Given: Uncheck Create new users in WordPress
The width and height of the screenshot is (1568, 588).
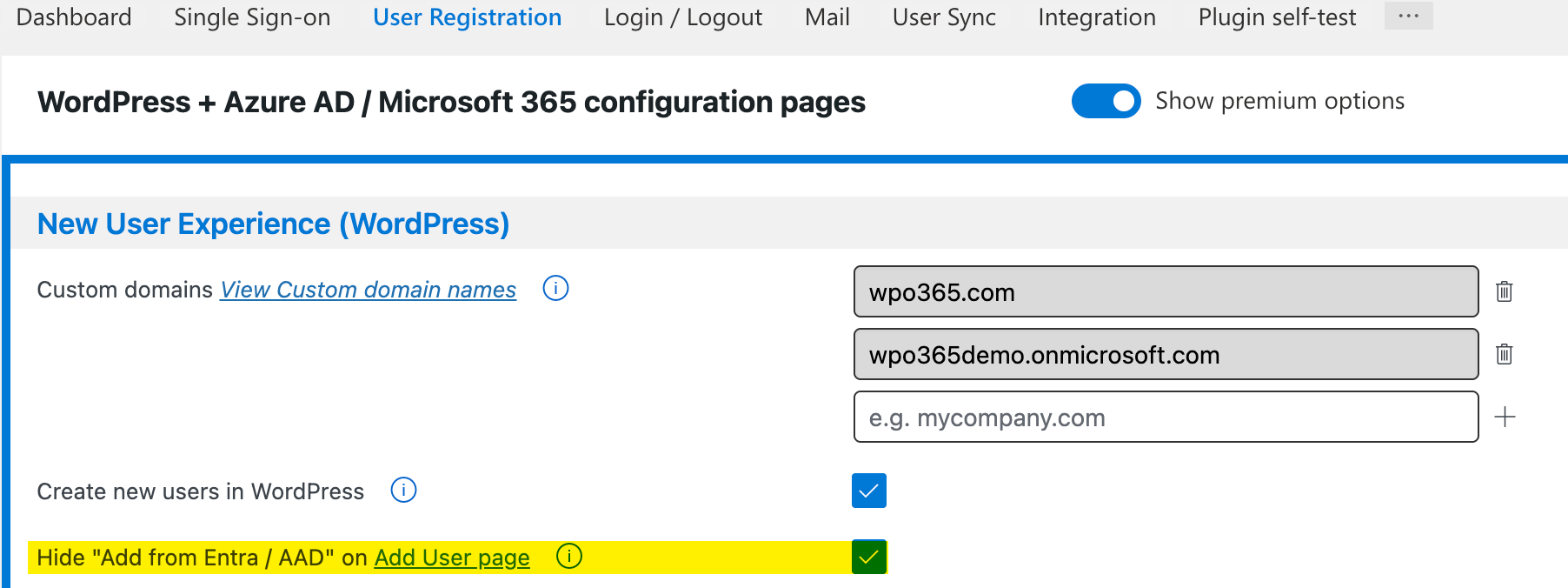Looking at the screenshot, I should (869, 491).
